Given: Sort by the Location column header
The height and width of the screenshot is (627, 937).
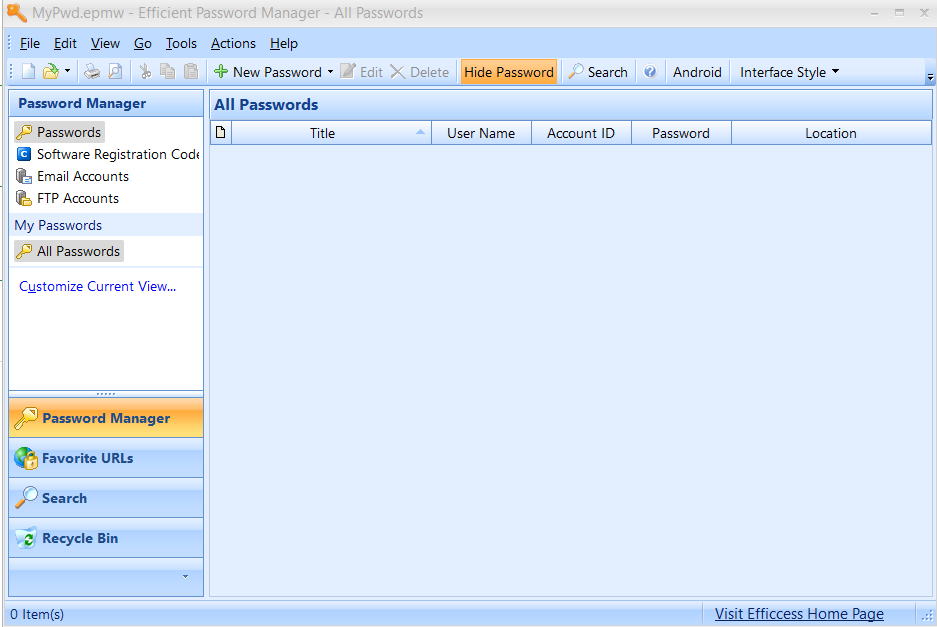Looking at the screenshot, I should click(x=831, y=133).
